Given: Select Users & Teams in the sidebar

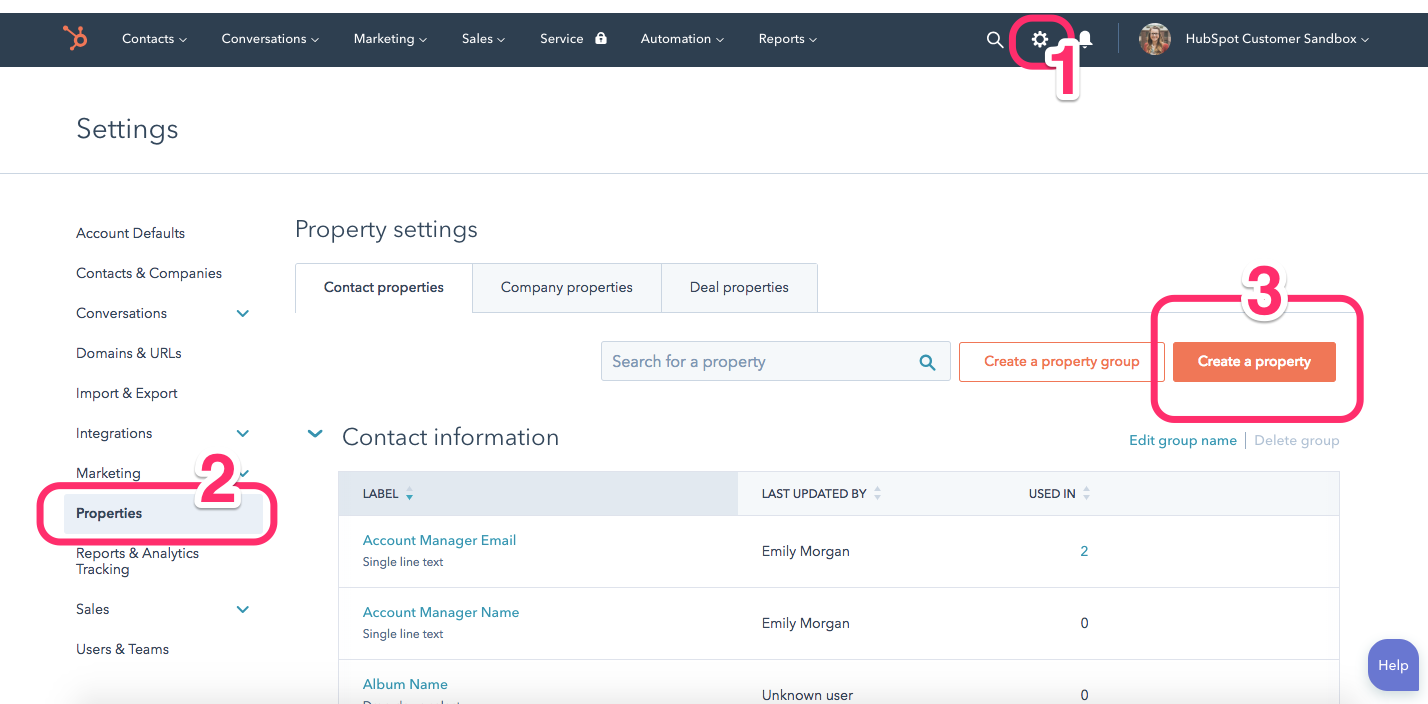Looking at the screenshot, I should point(122,649).
